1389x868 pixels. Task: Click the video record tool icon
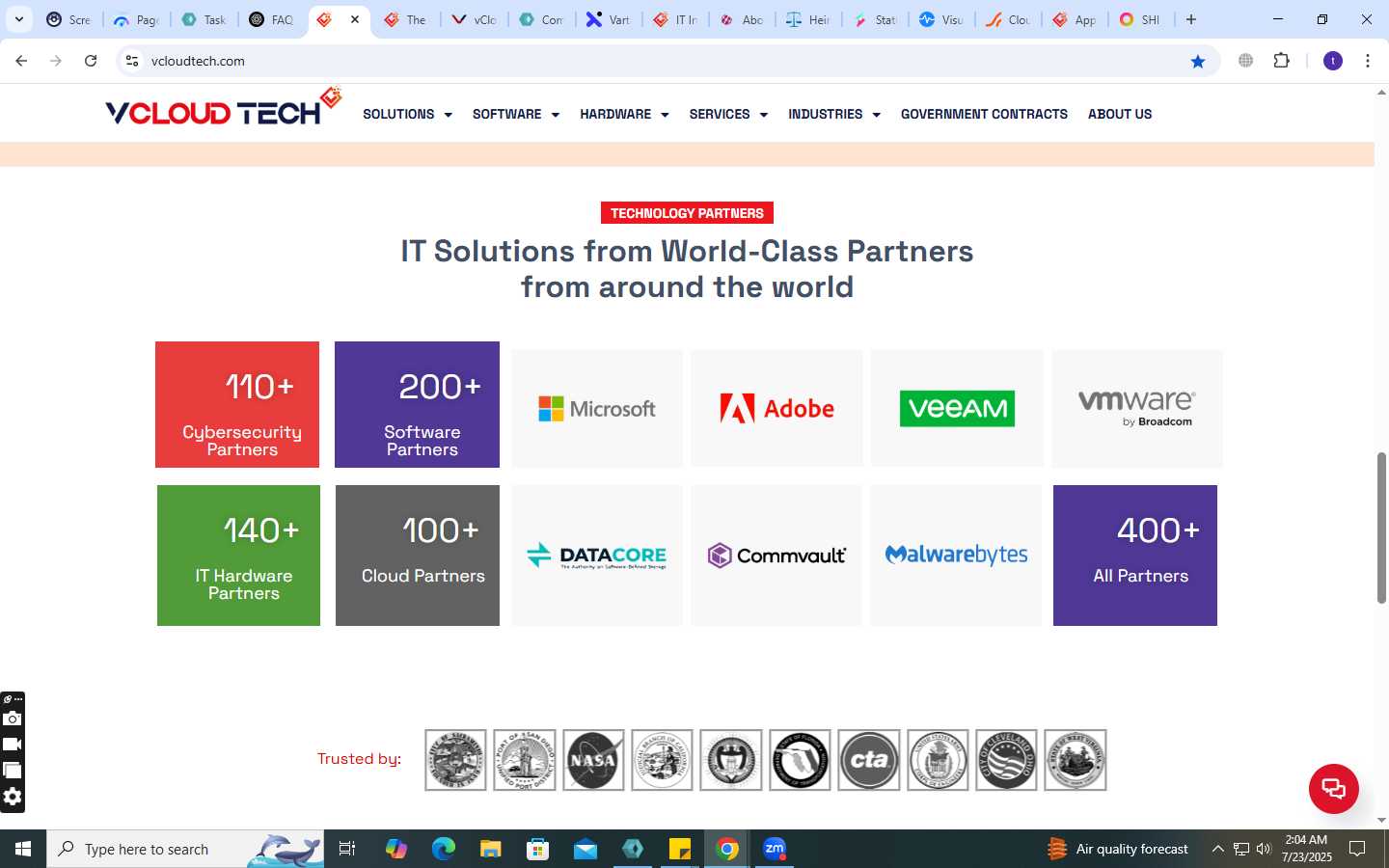[13, 745]
